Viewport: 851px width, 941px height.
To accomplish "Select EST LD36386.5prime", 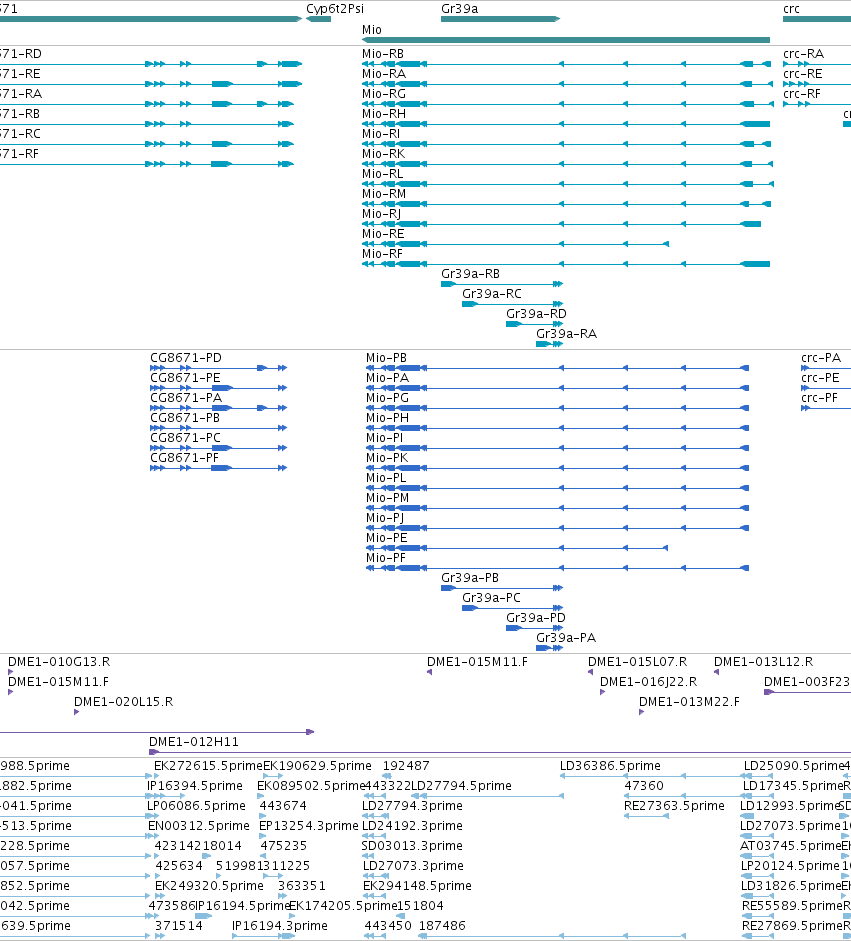I will click(x=610, y=766).
